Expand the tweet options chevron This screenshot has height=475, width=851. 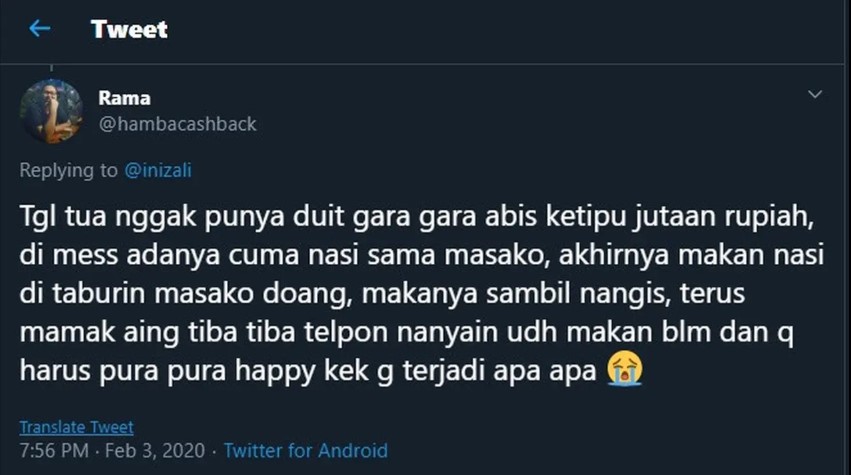pyautogui.click(x=815, y=95)
